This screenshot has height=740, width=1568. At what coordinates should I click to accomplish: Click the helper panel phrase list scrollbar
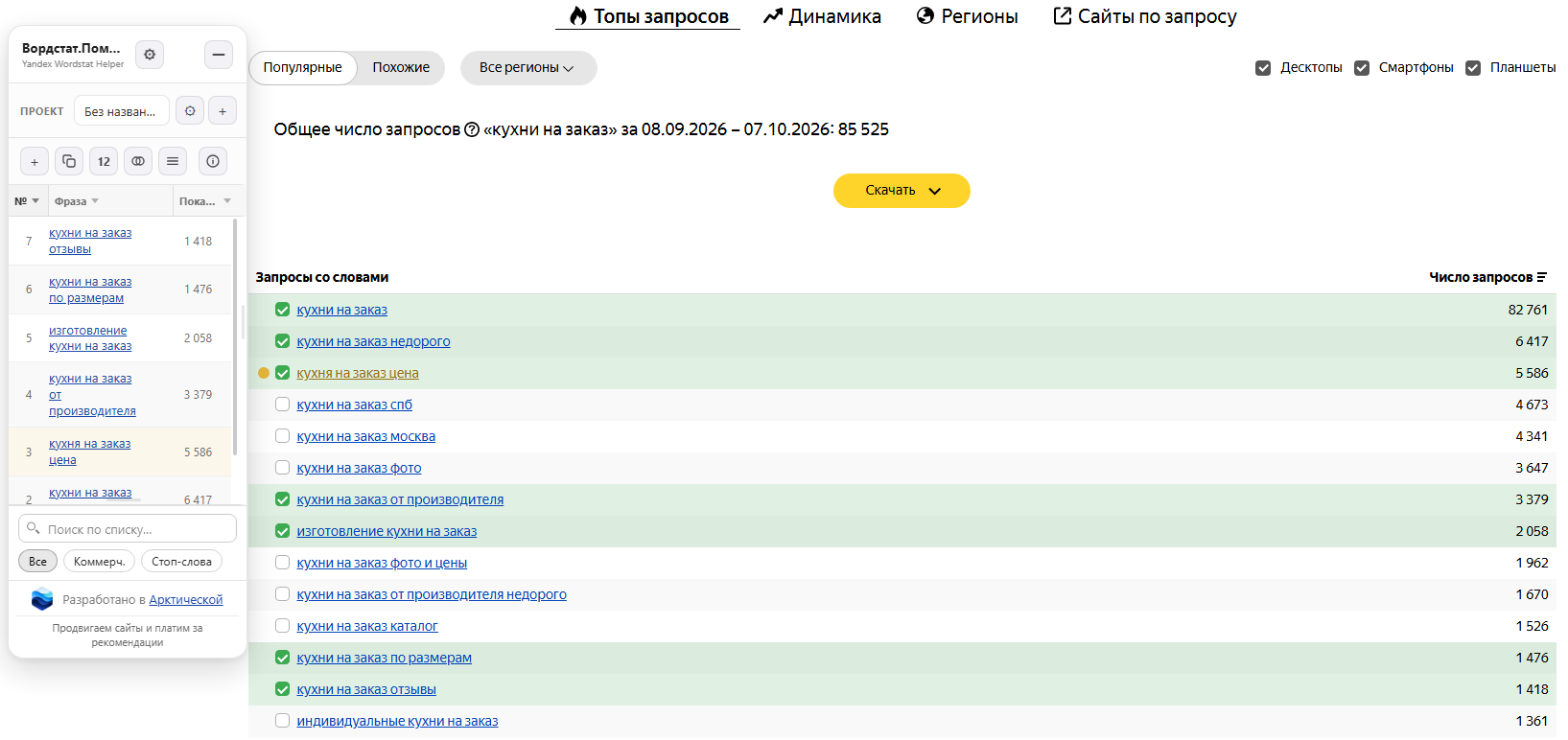[x=236, y=335]
